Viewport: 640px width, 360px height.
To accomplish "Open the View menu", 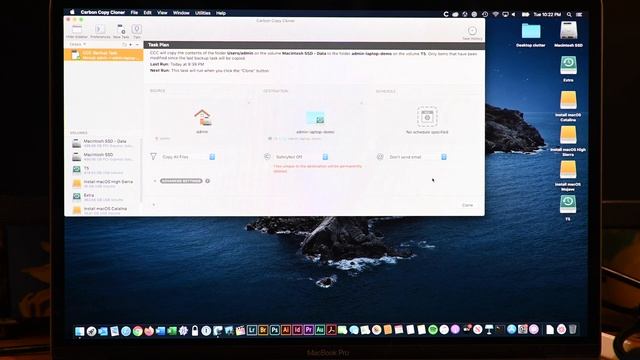I will pyautogui.click(x=162, y=13).
